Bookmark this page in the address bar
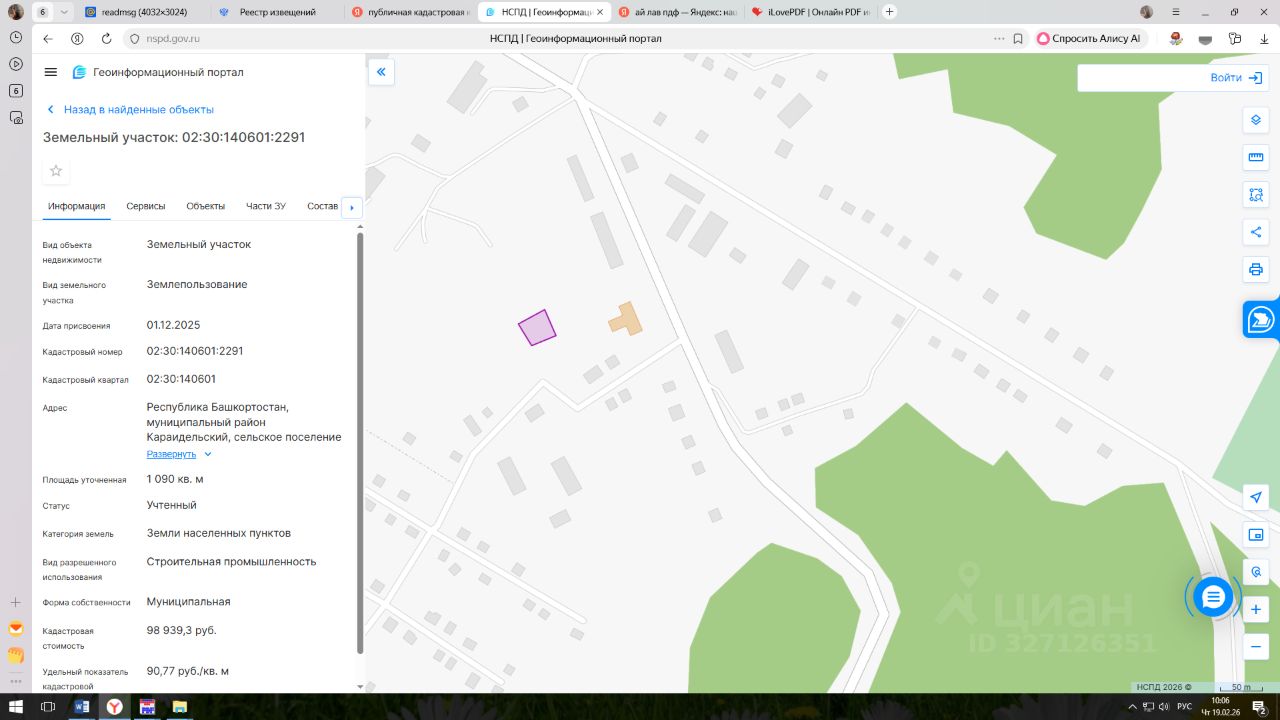This screenshot has height=720, width=1280. pyautogui.click(x=1018, y=39)
